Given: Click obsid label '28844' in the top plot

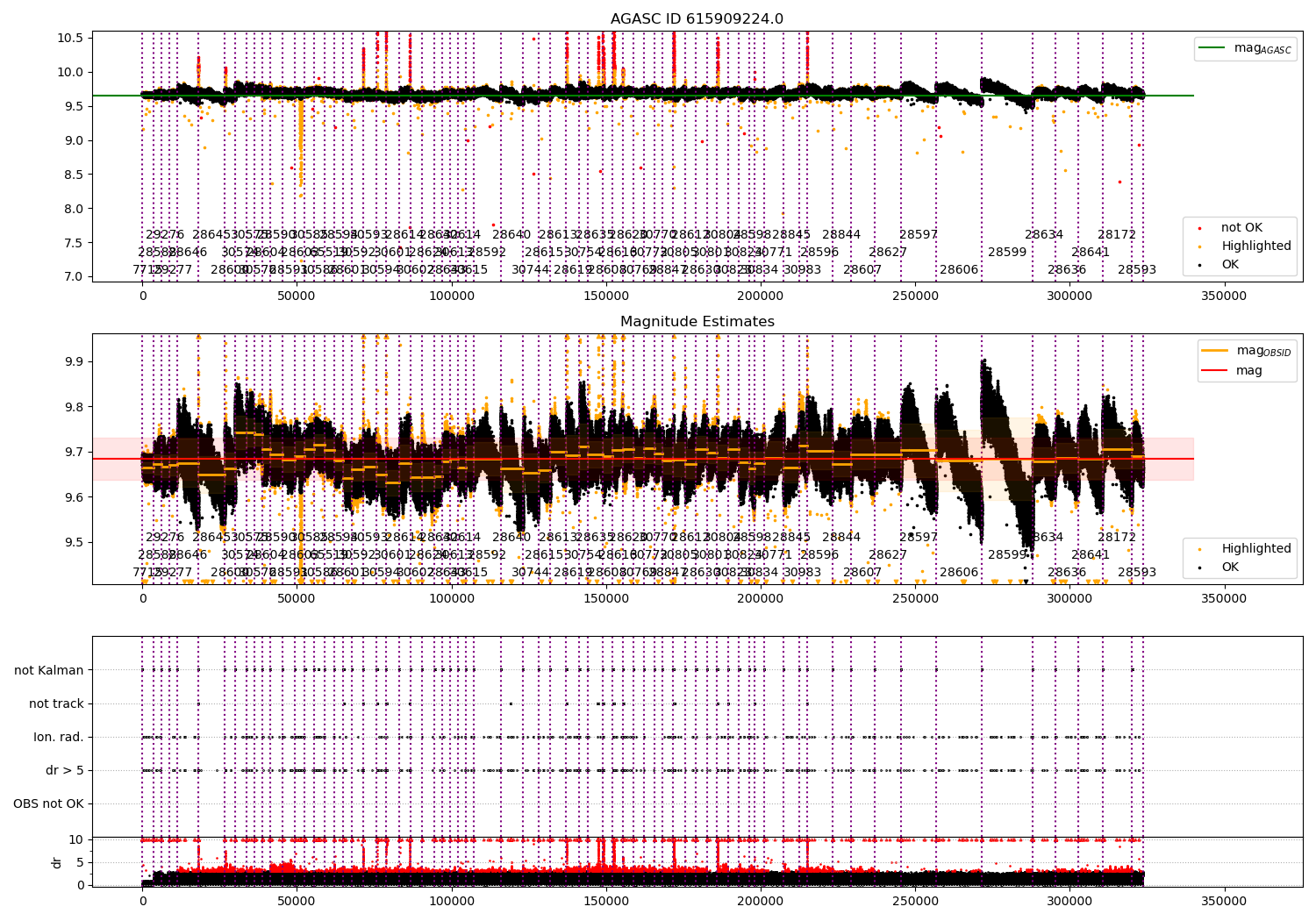Looking at the screenshot, I should [x=841, y=234].
